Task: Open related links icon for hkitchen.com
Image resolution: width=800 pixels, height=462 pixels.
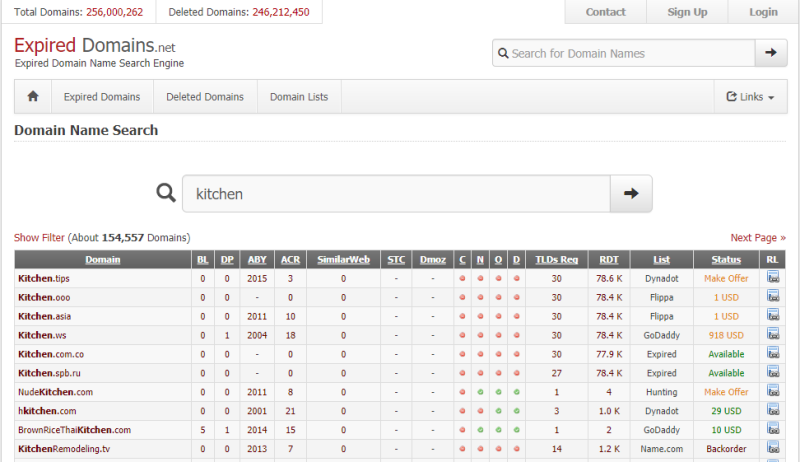Action: (x=773, y=410)
